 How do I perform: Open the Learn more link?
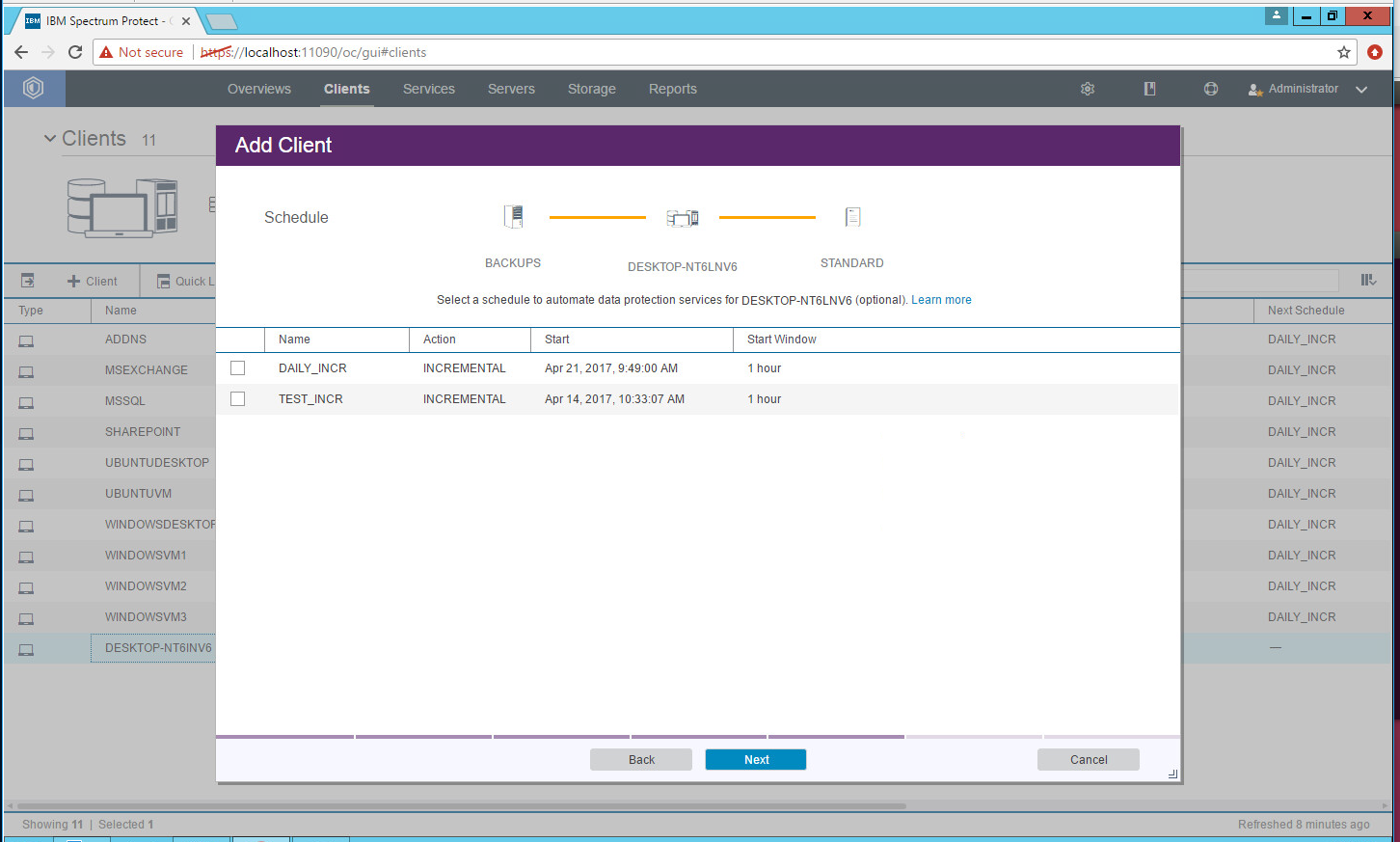tap(941, 300)
